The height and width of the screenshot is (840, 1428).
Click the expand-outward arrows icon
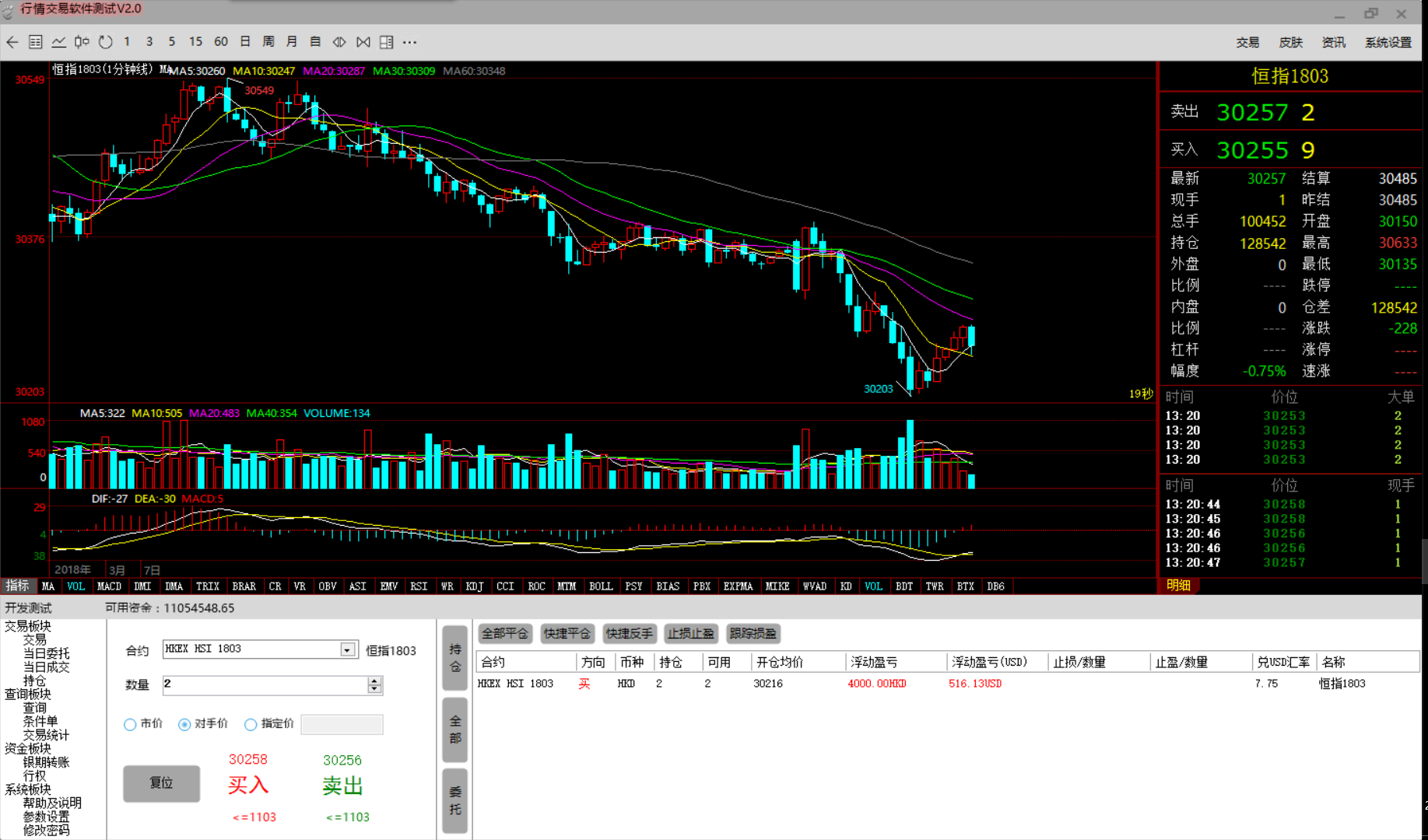tap(339, 42)
